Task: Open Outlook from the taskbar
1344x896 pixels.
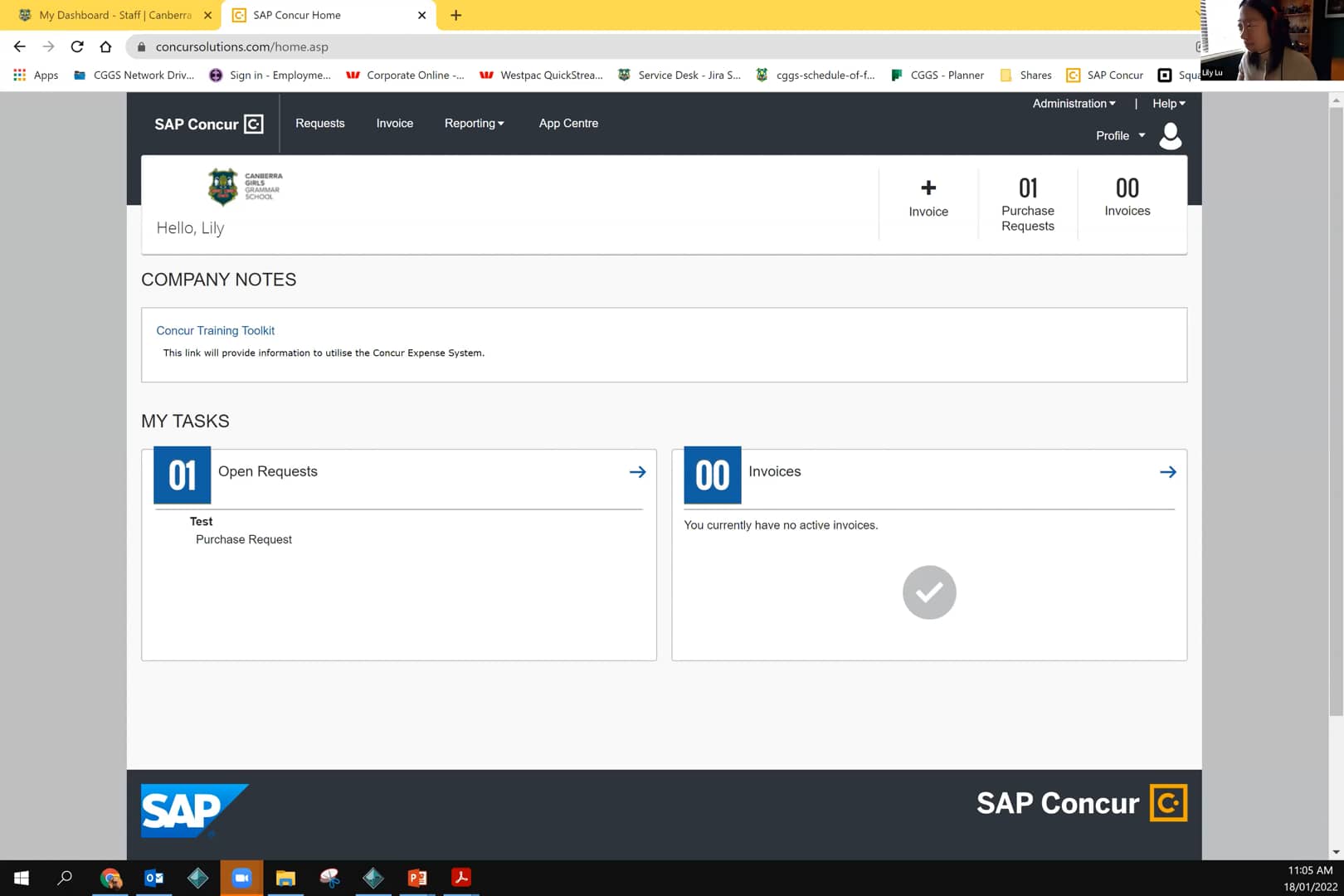Action: click(x=154, y=877)
